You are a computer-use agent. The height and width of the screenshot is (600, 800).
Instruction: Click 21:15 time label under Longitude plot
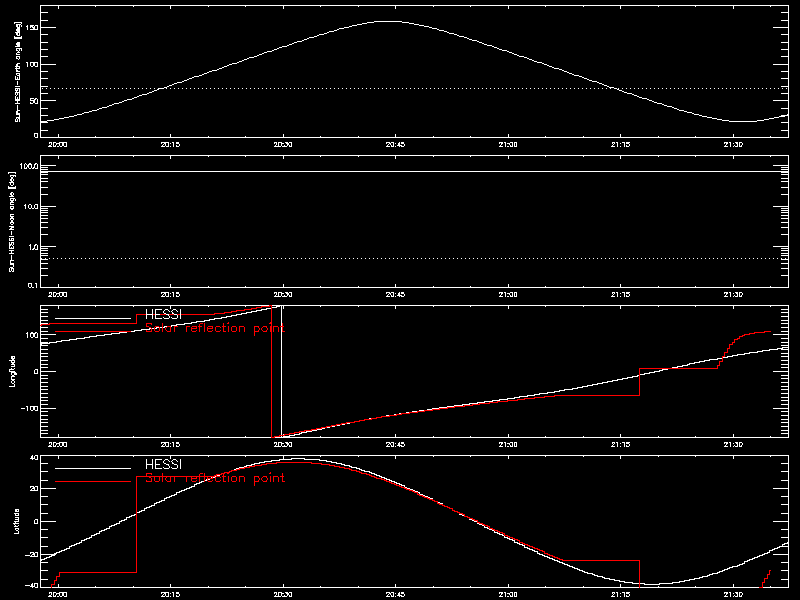coord(620,445)
